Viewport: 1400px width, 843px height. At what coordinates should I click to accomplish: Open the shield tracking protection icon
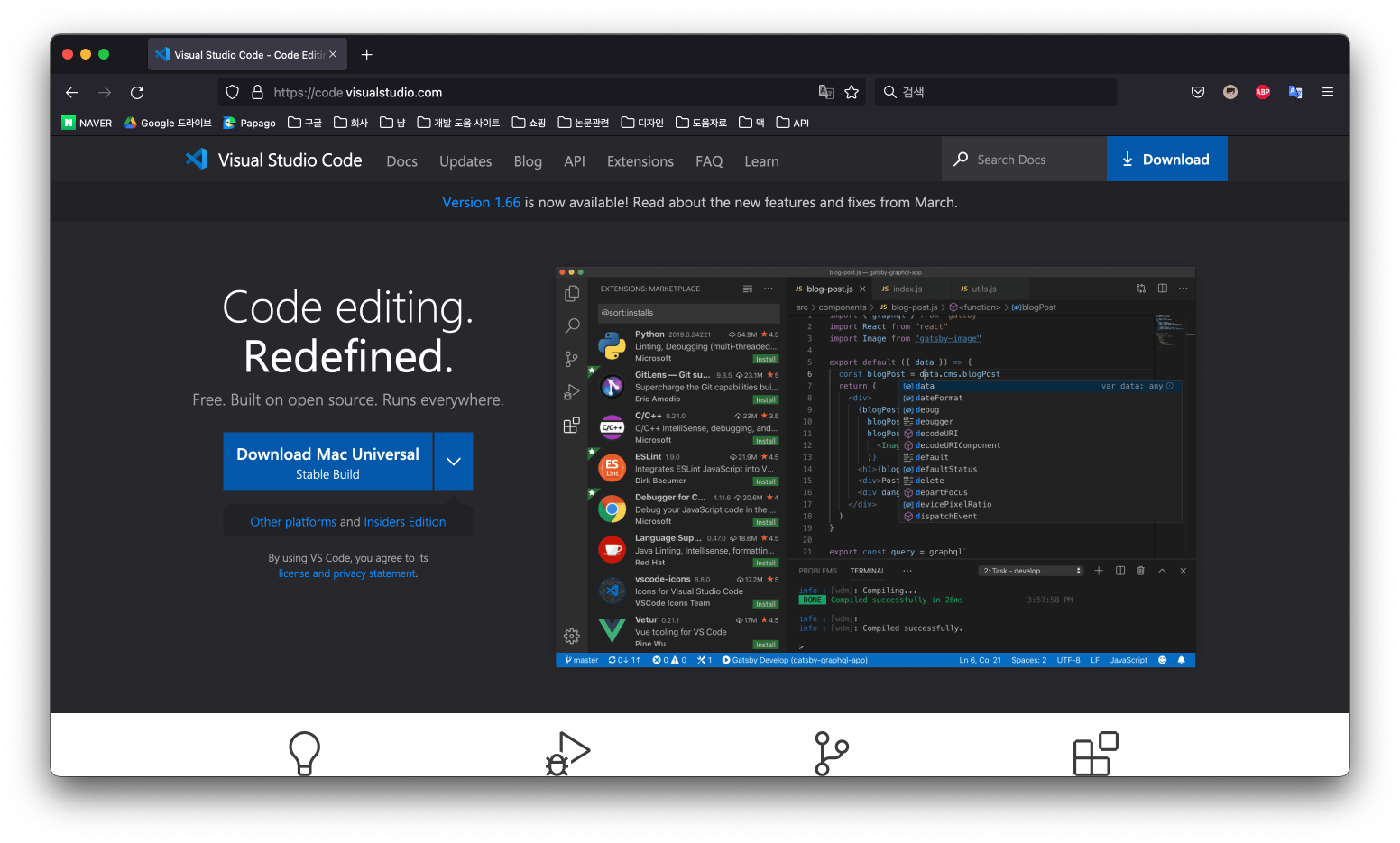coord(232,92)
